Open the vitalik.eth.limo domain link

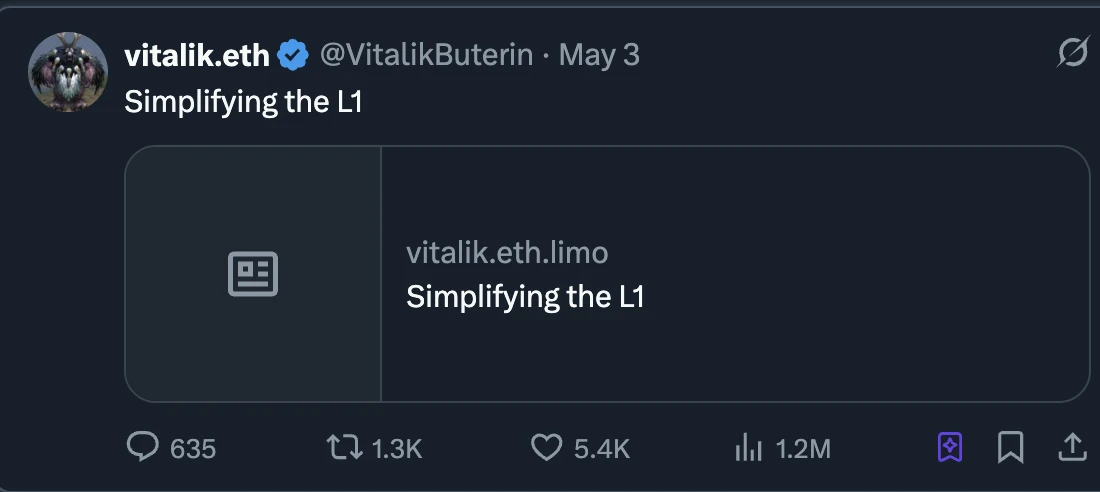pos(507,252)
